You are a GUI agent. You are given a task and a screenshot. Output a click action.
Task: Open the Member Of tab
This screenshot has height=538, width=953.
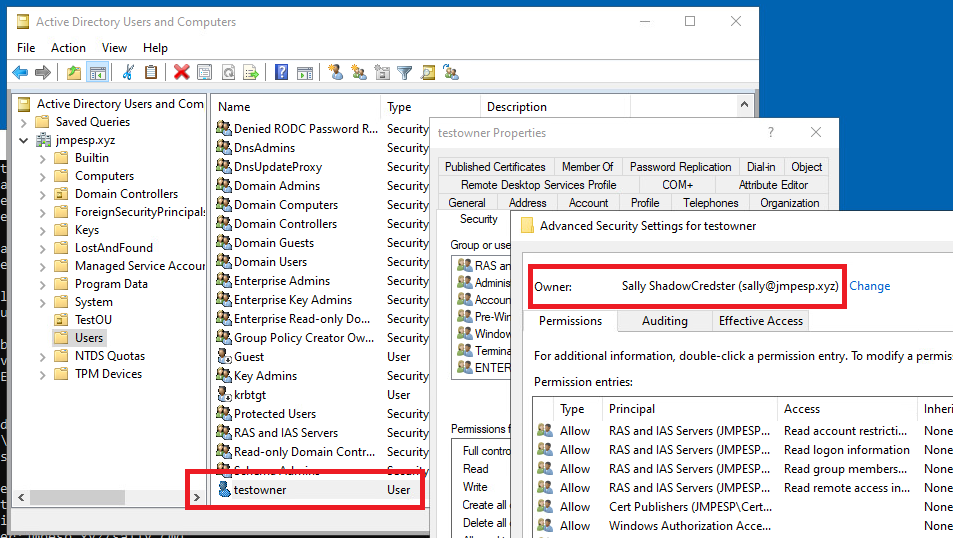(x=587, y=167)
